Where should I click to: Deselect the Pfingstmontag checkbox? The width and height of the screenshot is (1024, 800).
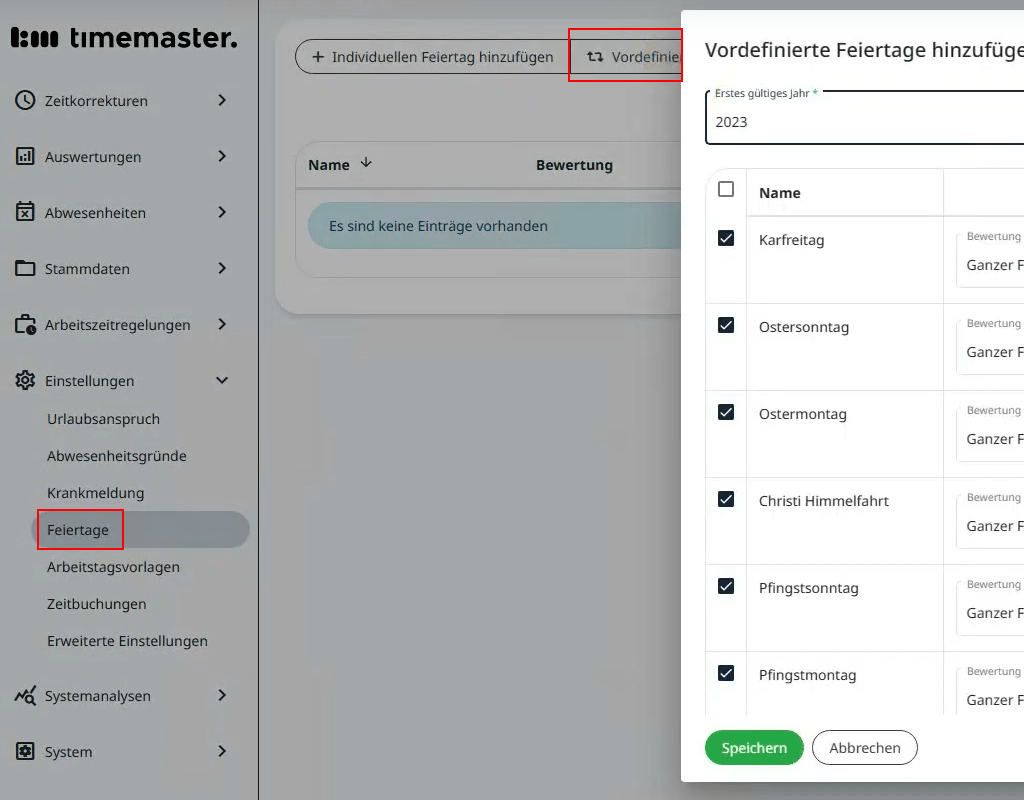pyautogui.click(x=726, y=673)
